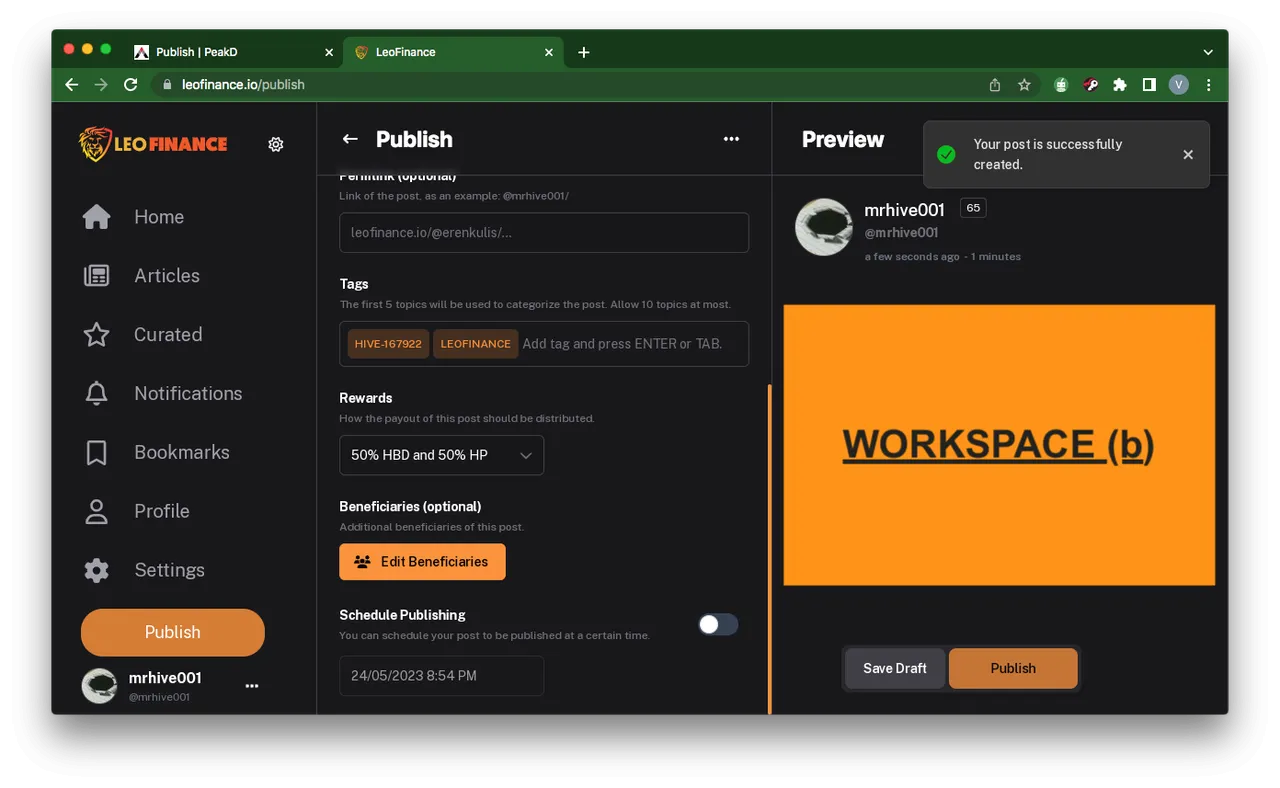
Task: Switch to the LeoFinance tab
Action: coord(453,52)
